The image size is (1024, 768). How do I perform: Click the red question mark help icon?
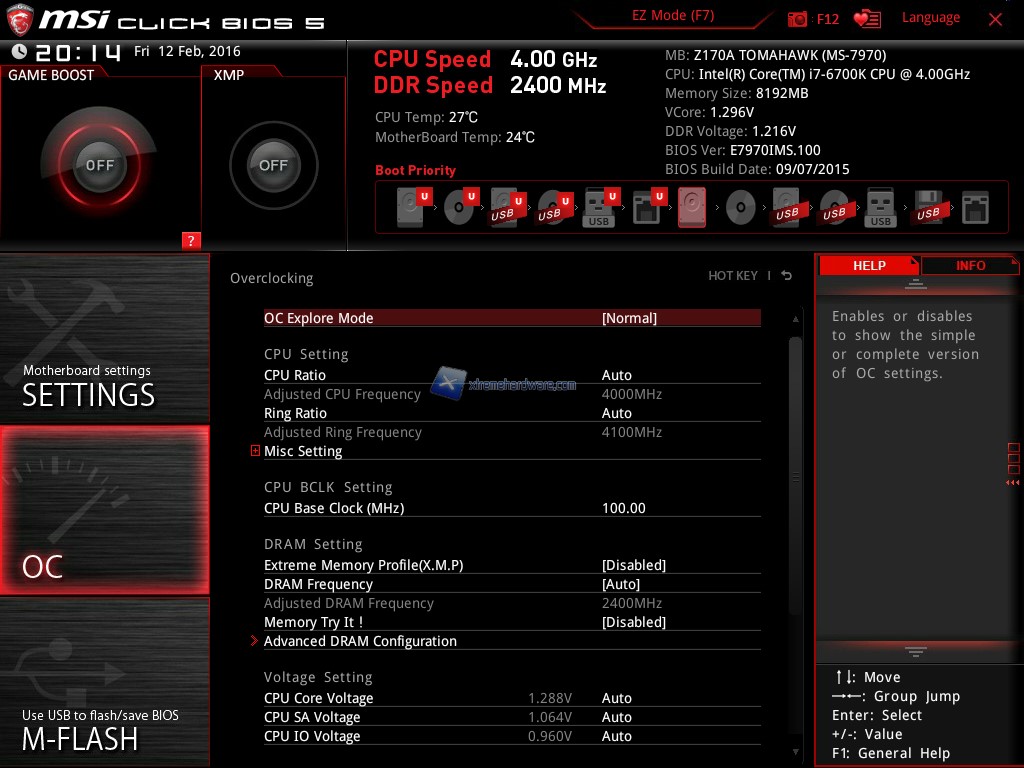pos(191,240)
